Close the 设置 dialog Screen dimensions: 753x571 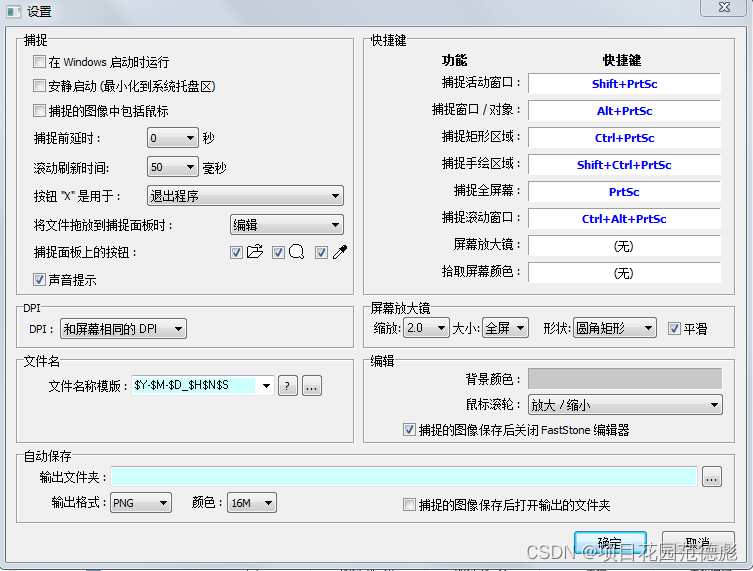click(x=724, y=7)
